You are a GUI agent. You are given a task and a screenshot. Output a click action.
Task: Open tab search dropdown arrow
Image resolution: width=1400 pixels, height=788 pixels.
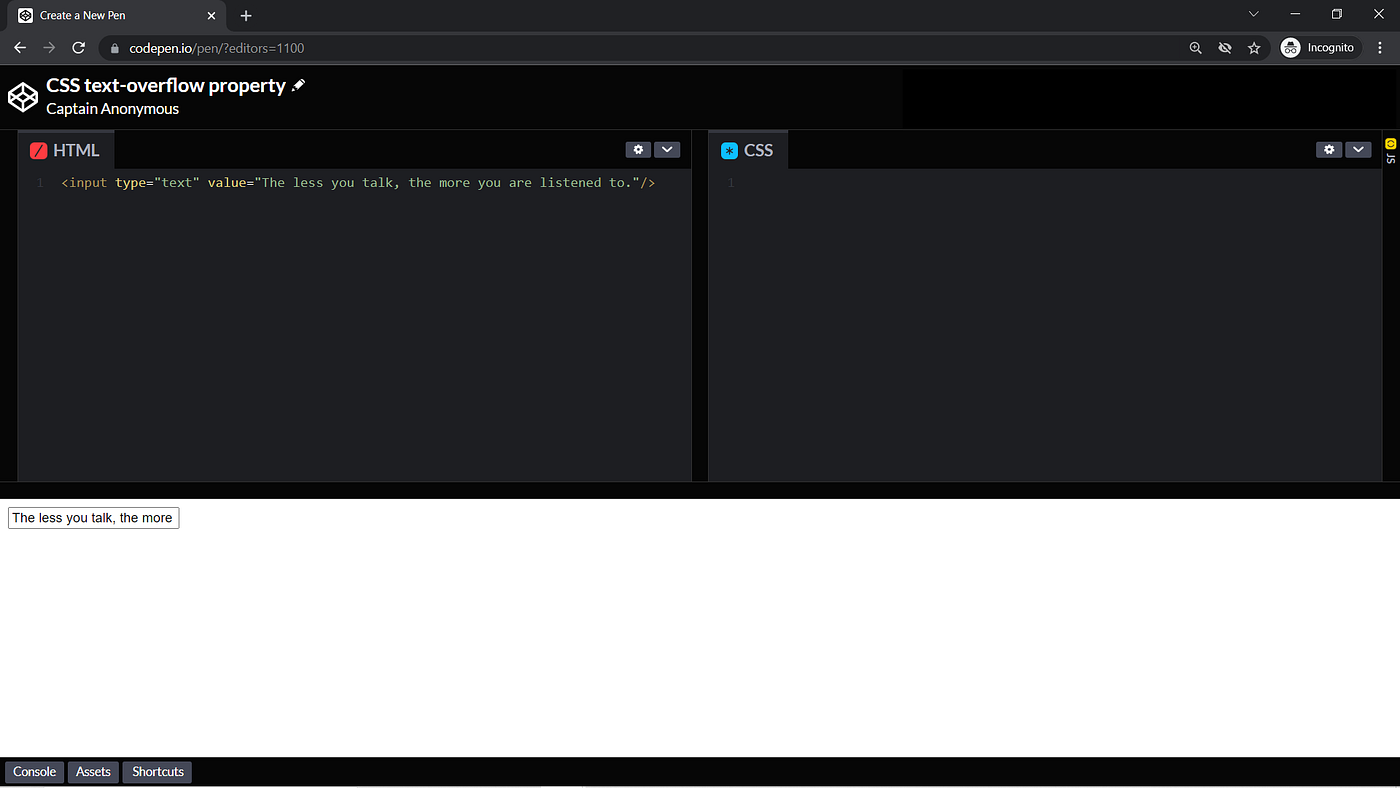click(x=1254, y=14)
